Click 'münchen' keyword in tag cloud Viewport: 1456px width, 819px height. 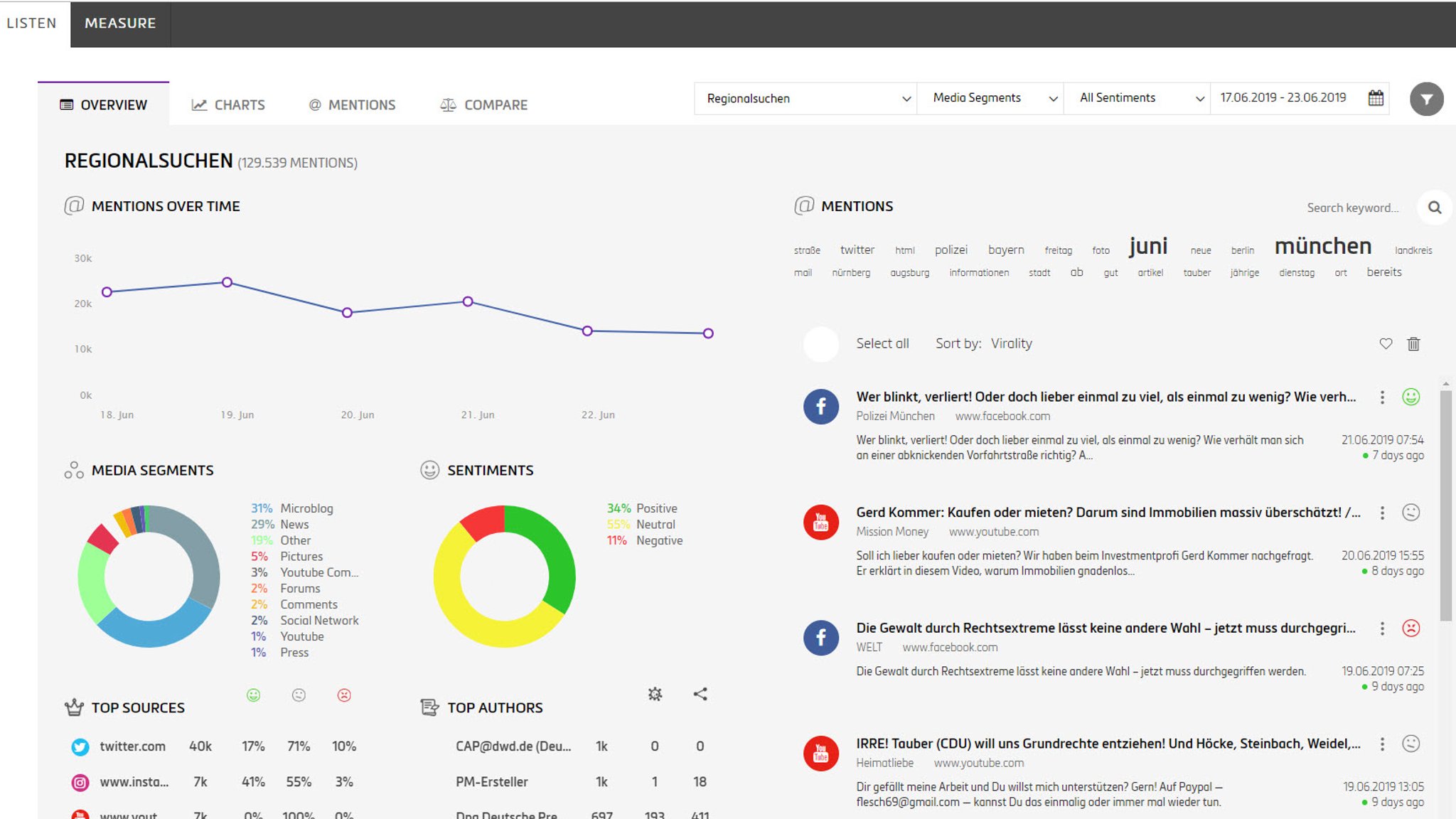(x=1323, y=246)
